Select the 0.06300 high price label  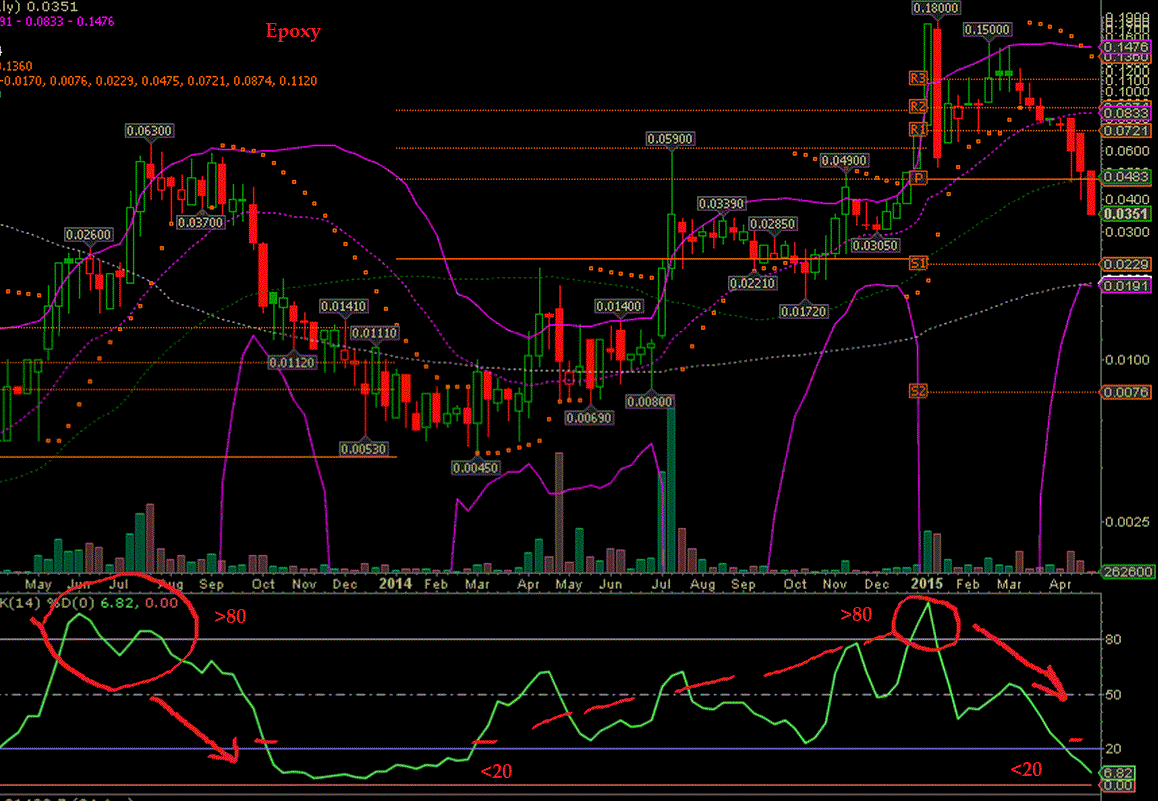point(149,131)
